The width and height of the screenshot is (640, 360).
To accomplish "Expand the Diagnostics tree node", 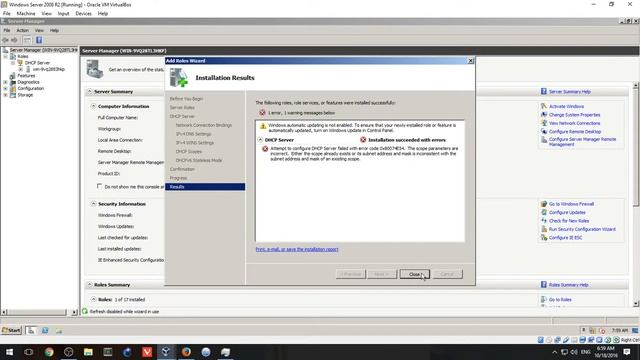I will (6, 82).
